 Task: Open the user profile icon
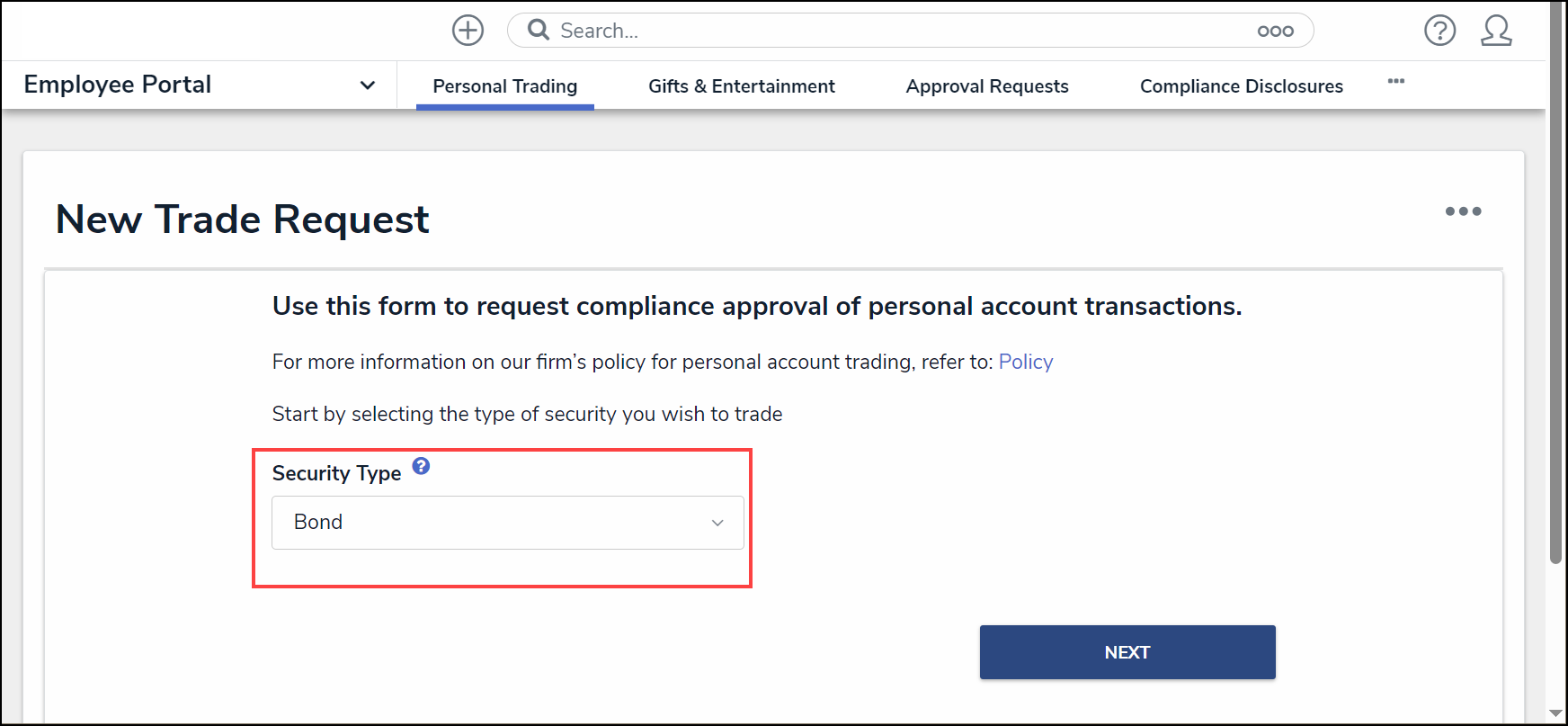pos(1496,31)
